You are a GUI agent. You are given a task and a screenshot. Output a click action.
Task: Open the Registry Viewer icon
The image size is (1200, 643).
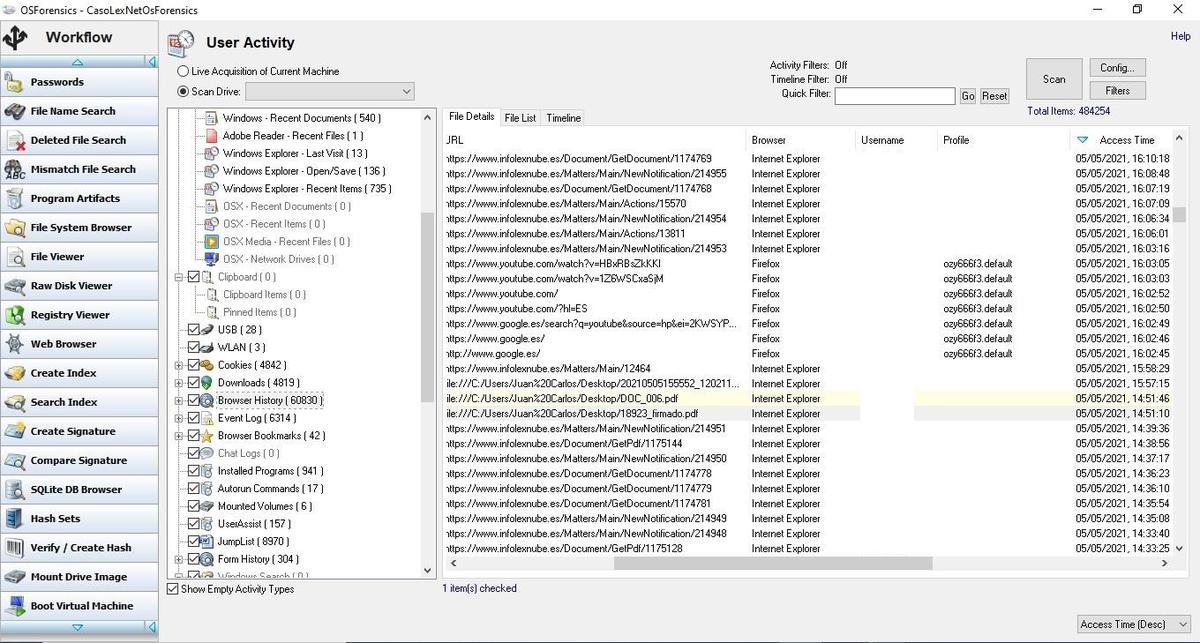click(15, 315)
